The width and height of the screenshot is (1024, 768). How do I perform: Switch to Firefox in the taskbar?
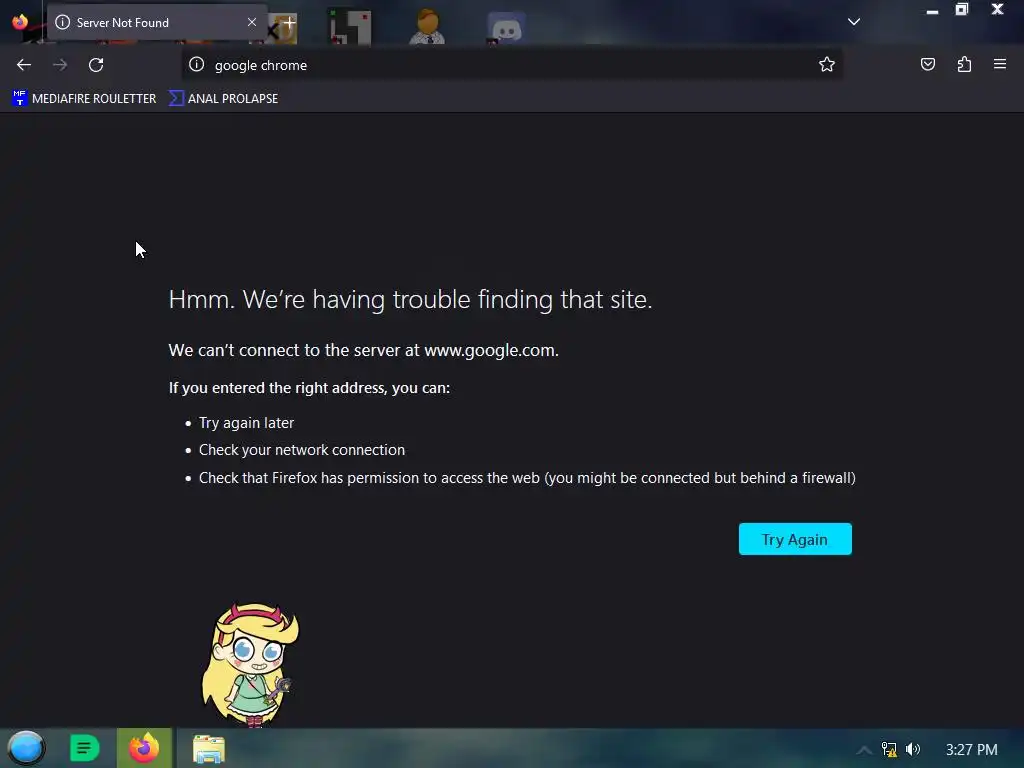click(144, 748)
